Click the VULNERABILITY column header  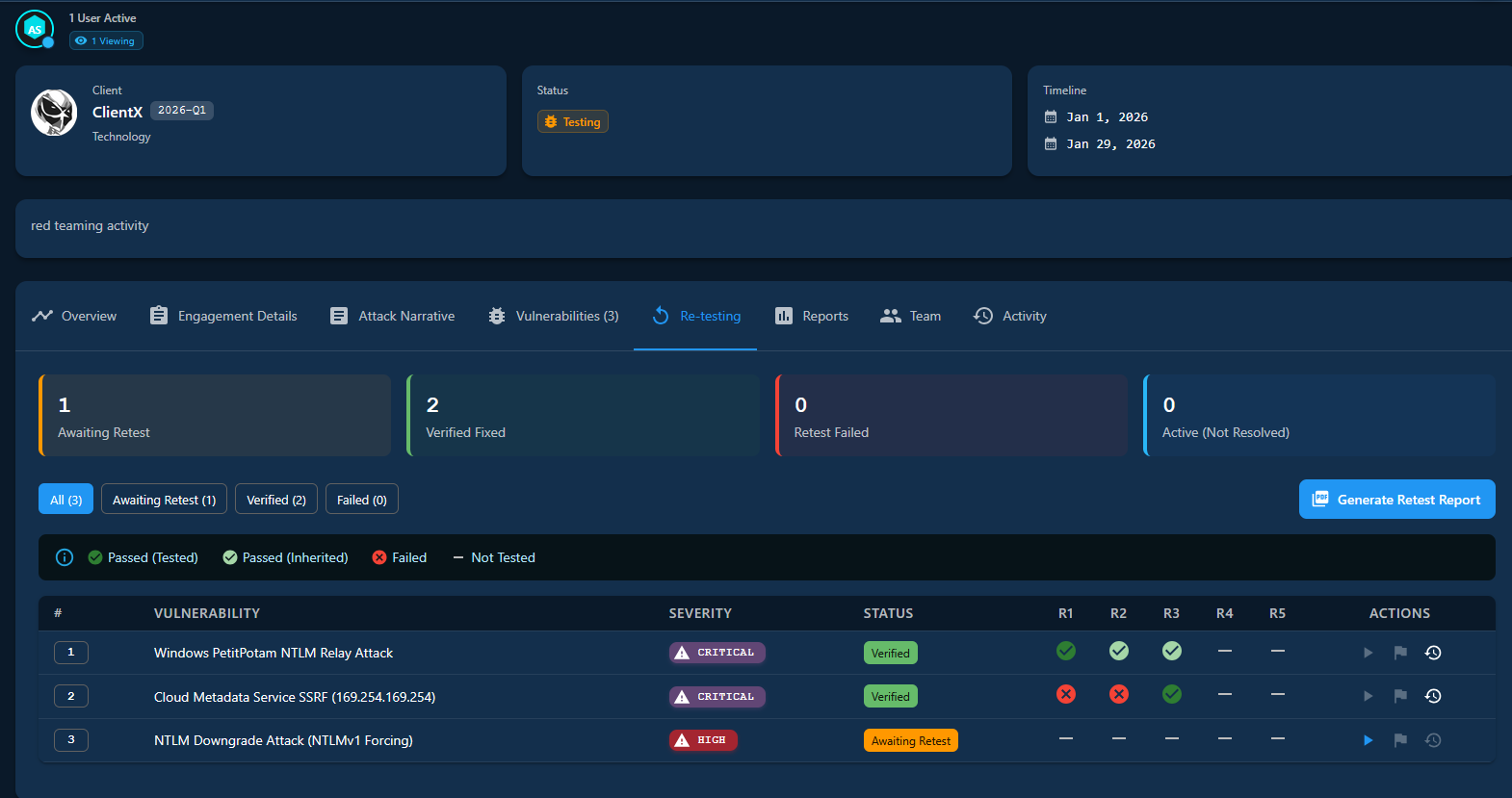207,613
